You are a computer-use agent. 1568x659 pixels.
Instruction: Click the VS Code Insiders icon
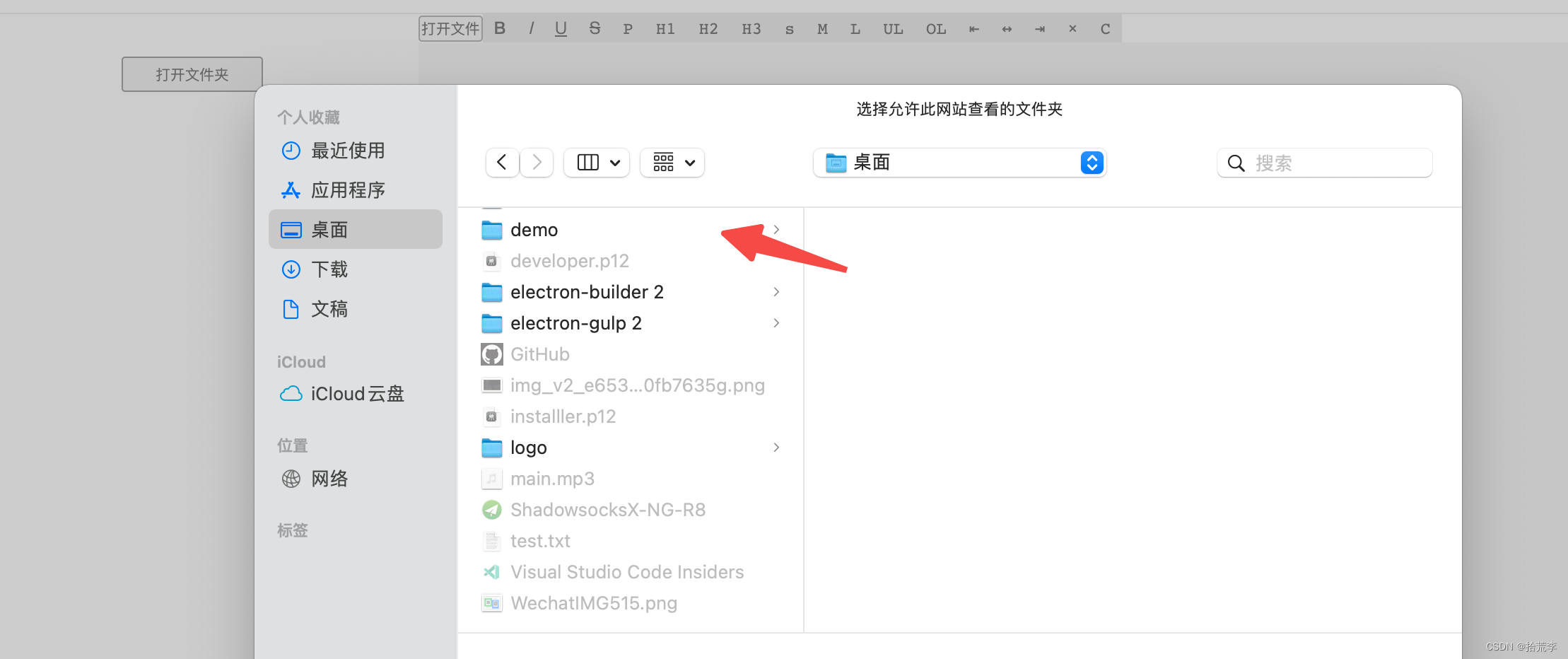(x=492, y=572)
